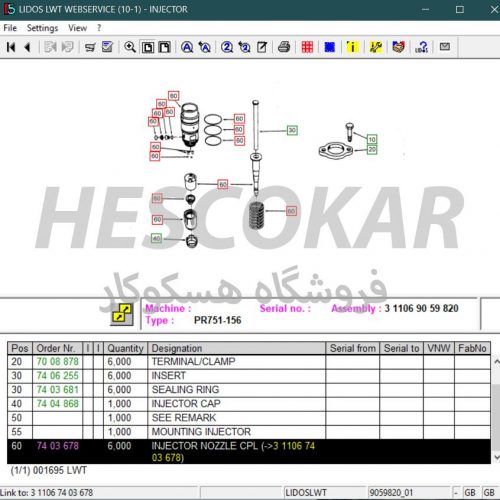The image size is (500, 500).
Task: Click order number 70 08 878
Action: 58,362
